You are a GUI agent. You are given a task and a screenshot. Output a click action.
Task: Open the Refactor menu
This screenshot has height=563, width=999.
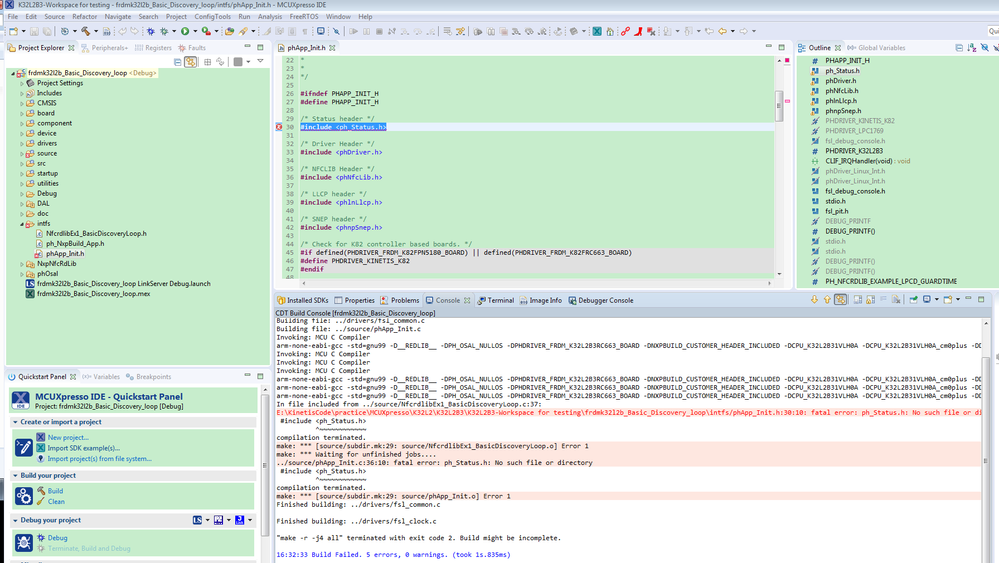[x=84, y=17]
